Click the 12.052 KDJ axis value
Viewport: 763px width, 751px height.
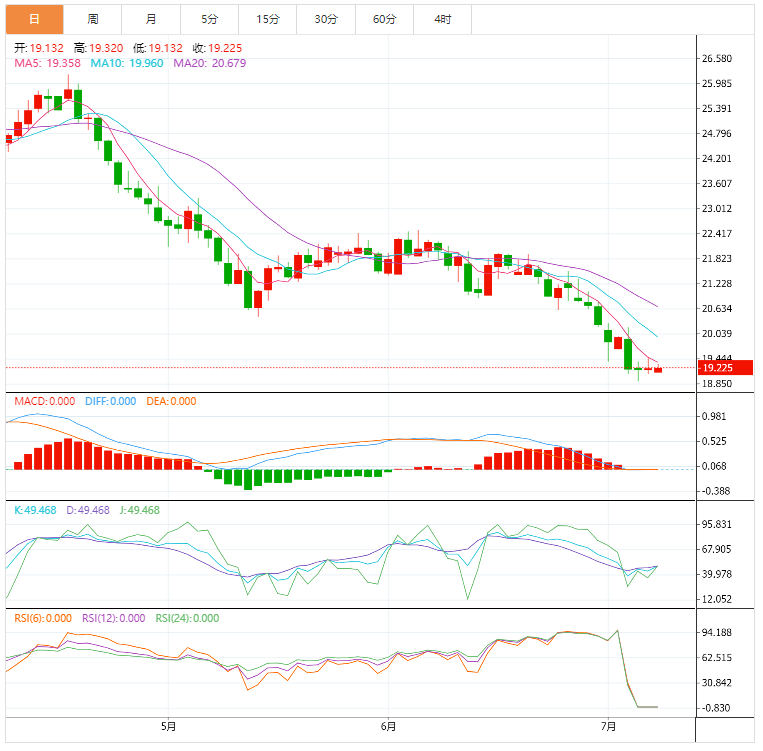(717, 599)
